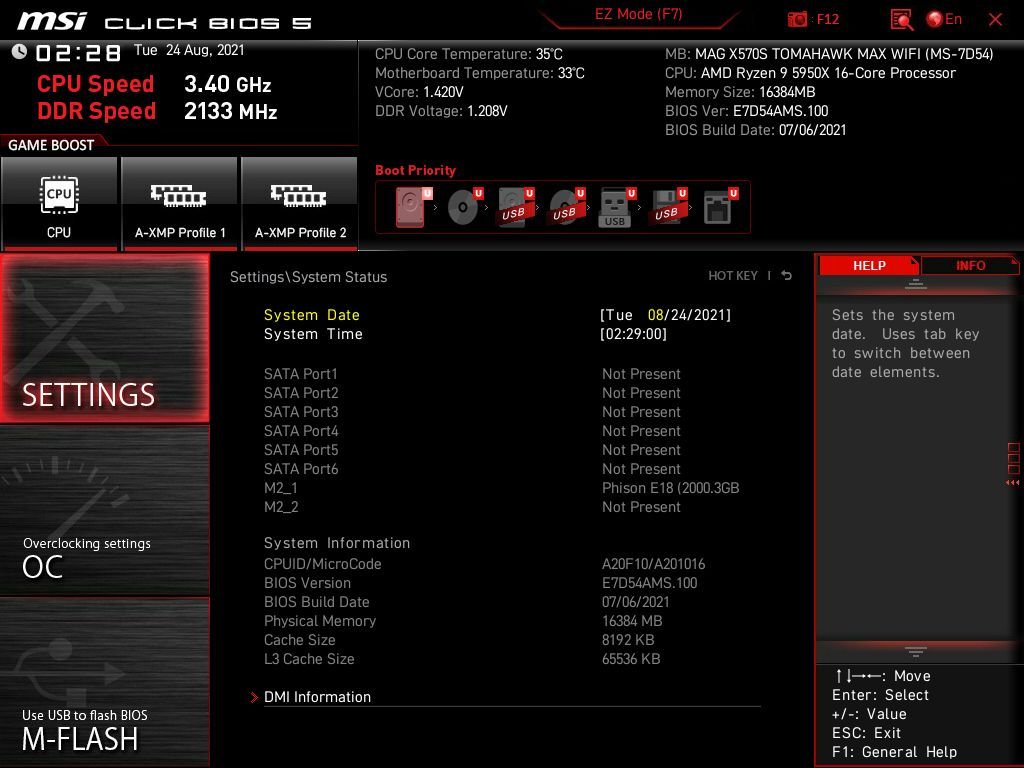The image size is (1024, 768).
Task: Click the bottom grip handle of help panel
Action: tap(916, 651)
